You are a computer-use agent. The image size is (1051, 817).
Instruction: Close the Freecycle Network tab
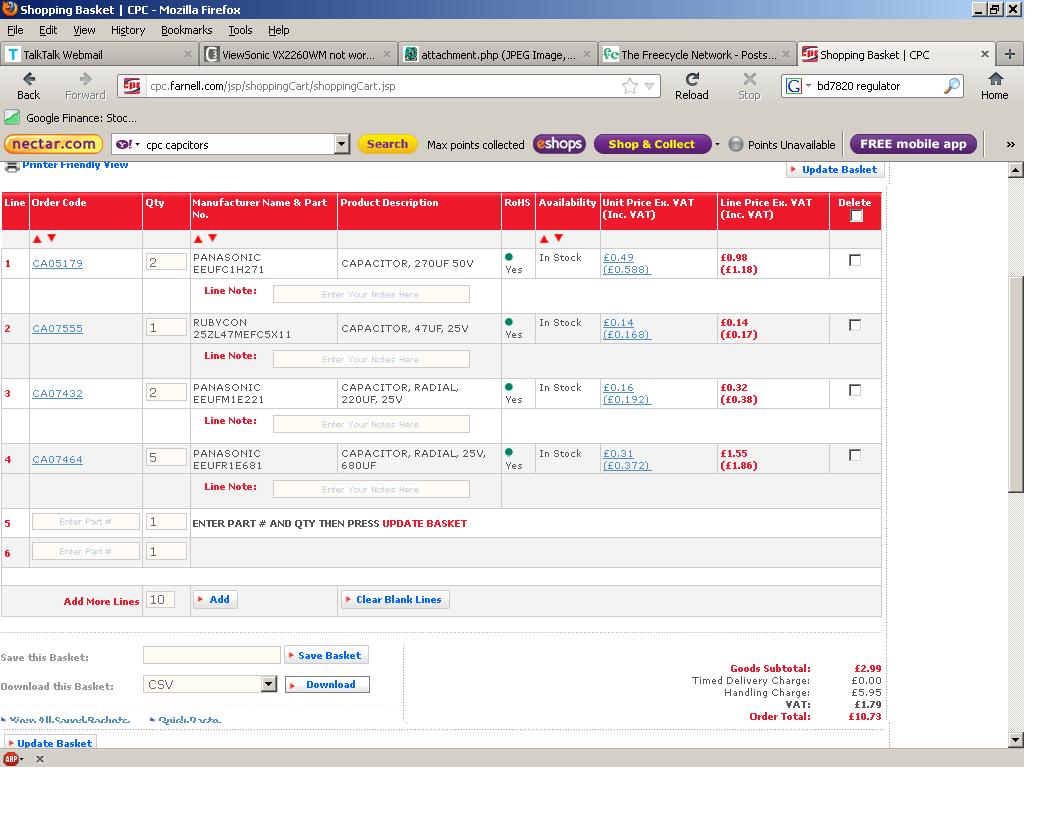[x=786, y=54]
